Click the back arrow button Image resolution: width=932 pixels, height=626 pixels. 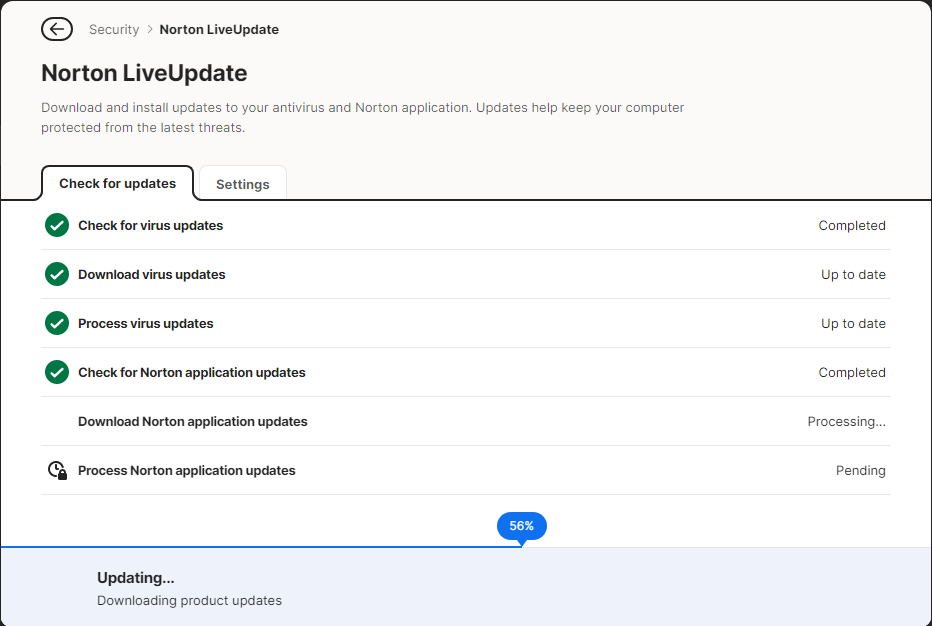click(x=57, y=29)
